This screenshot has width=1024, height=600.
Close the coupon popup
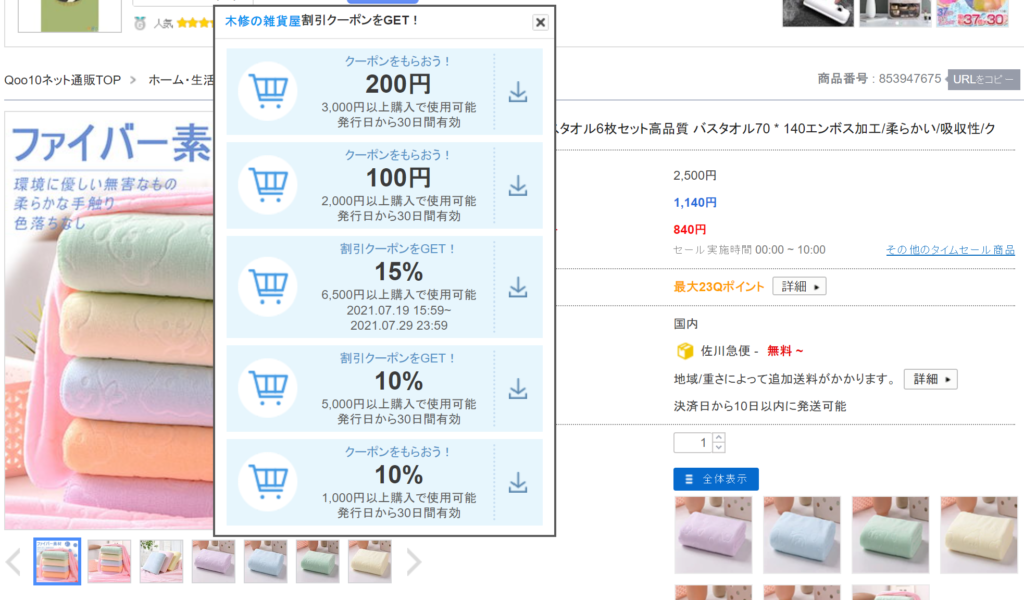pyautogui.click(x=540, y=22)
